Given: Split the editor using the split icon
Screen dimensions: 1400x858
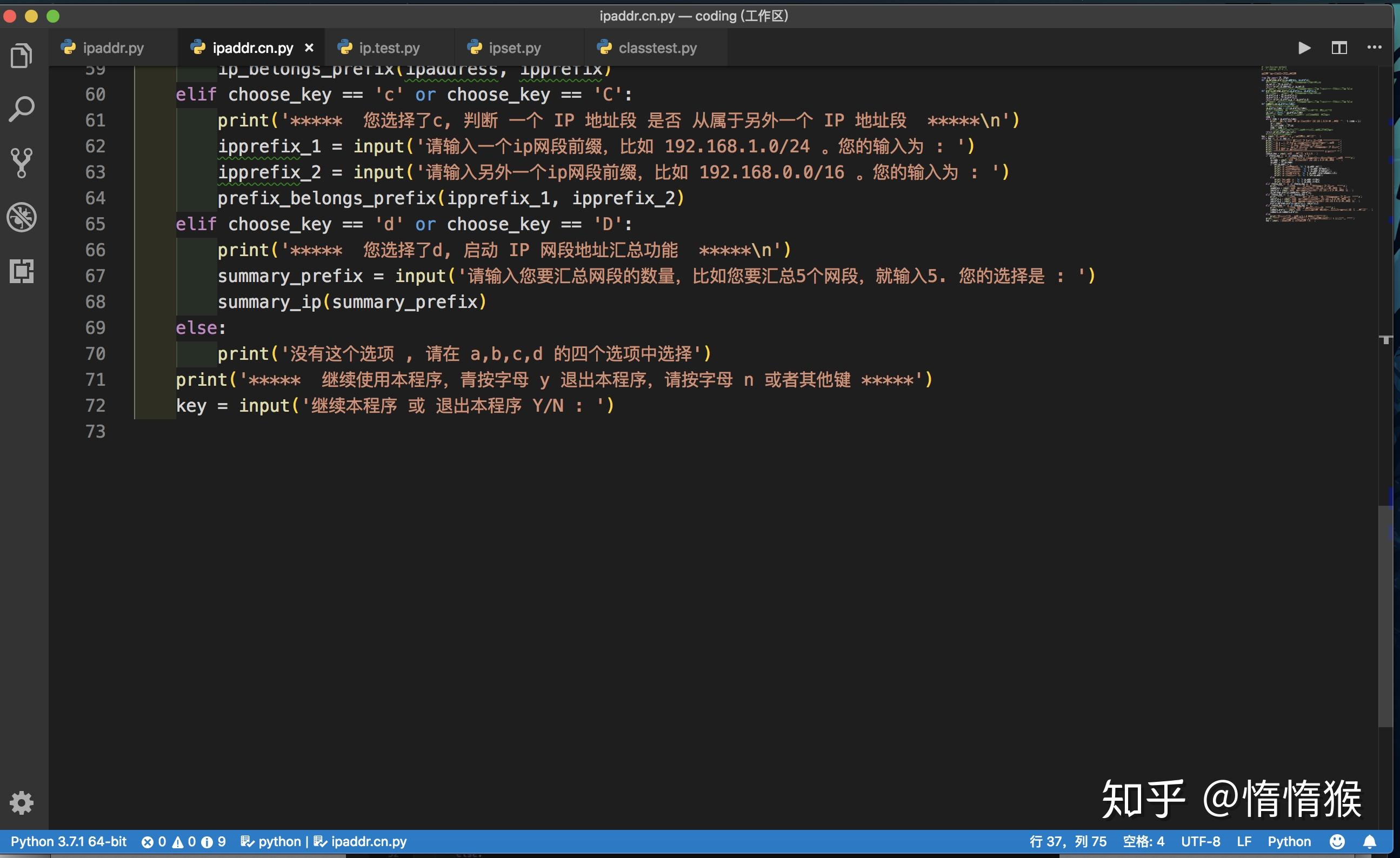Looking at the screenshot, I should click(x=1339, y=48).
